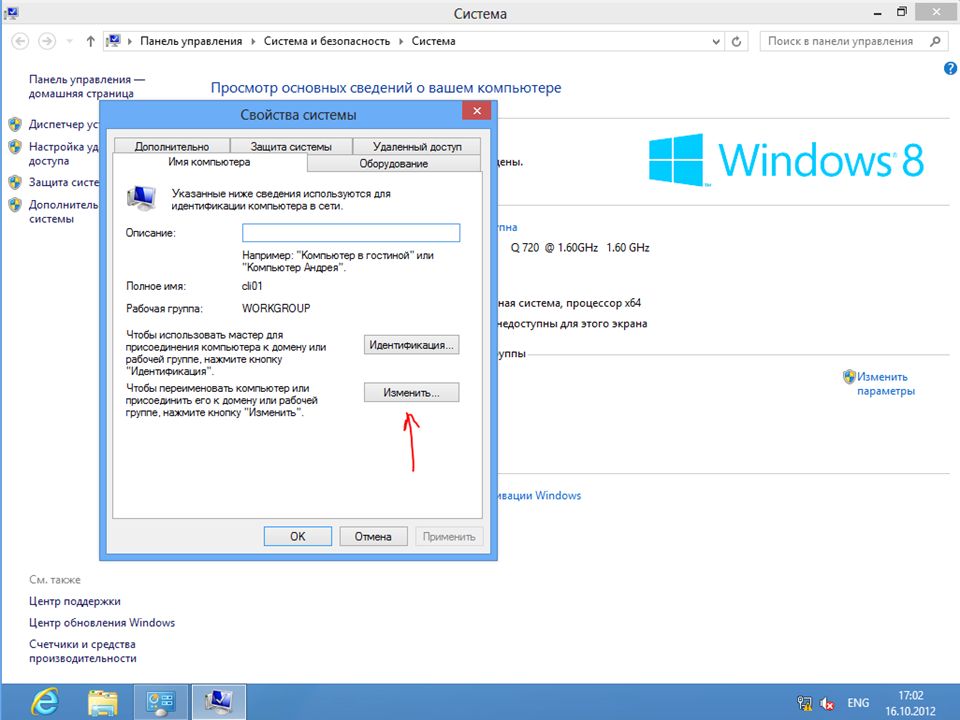The height and width of the screenshot is (720, 960).
Task: Click the Изменить параметры link
Action: pyautogui.click(x=885, y=384)
